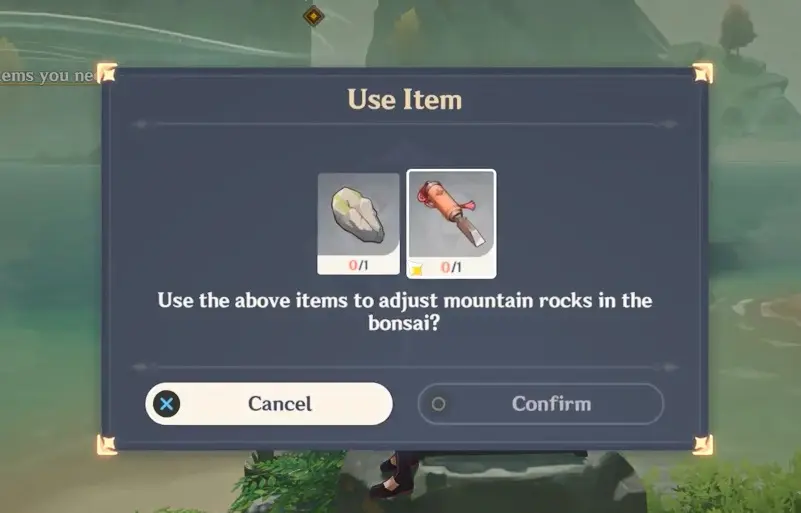The image size is (801, 513).
Task: Click the bottom-left gold corner ornament
Action: click(107, 445)
